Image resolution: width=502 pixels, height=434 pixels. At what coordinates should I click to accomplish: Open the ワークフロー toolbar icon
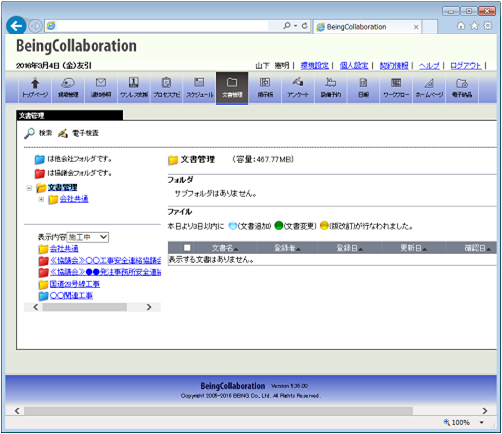point(396,87)
